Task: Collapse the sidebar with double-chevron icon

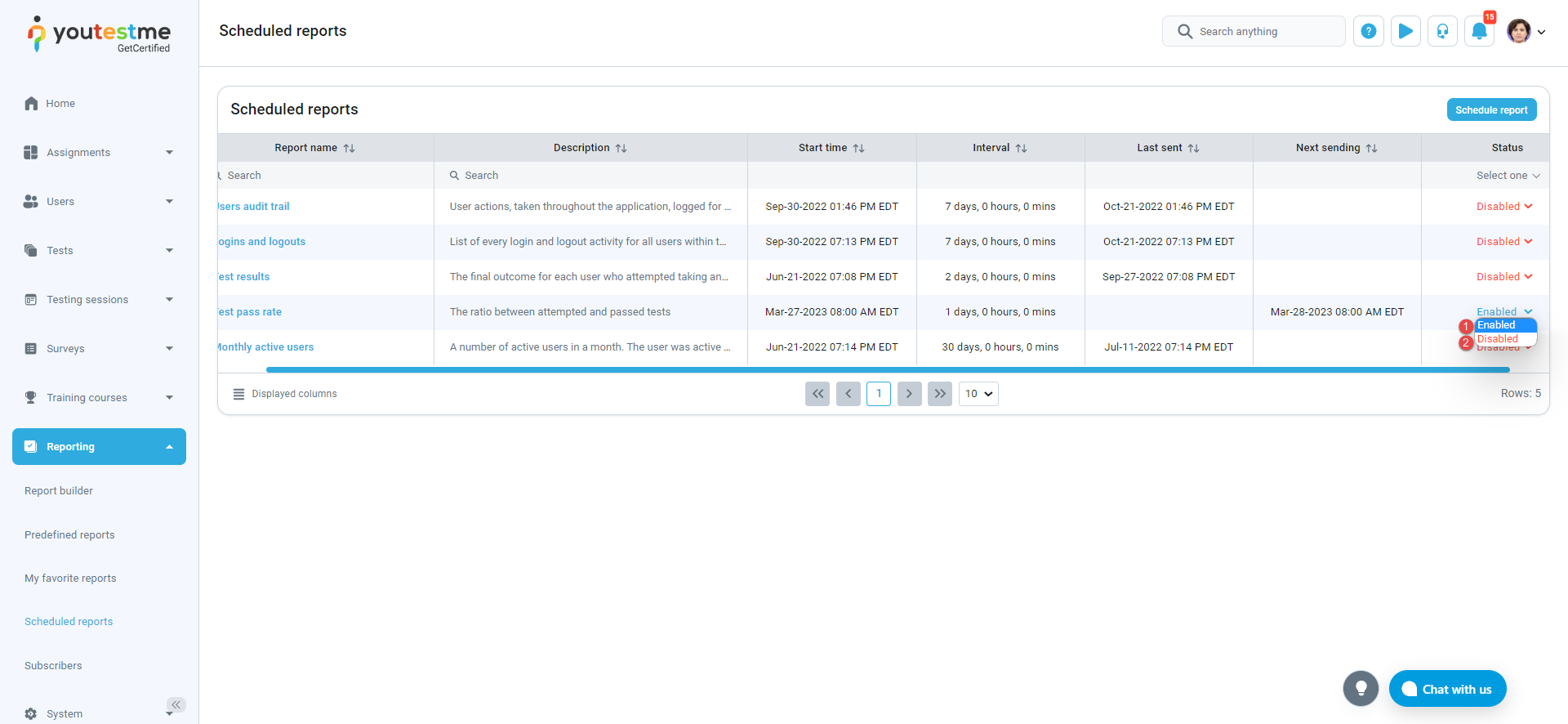Action: (x=176, y=704)
